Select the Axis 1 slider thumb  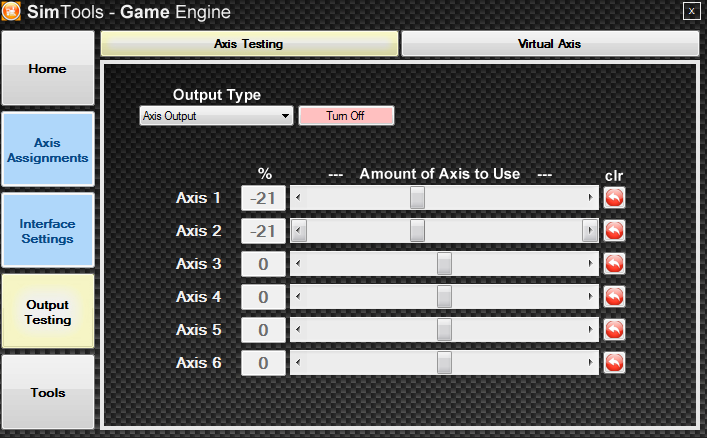417,198
